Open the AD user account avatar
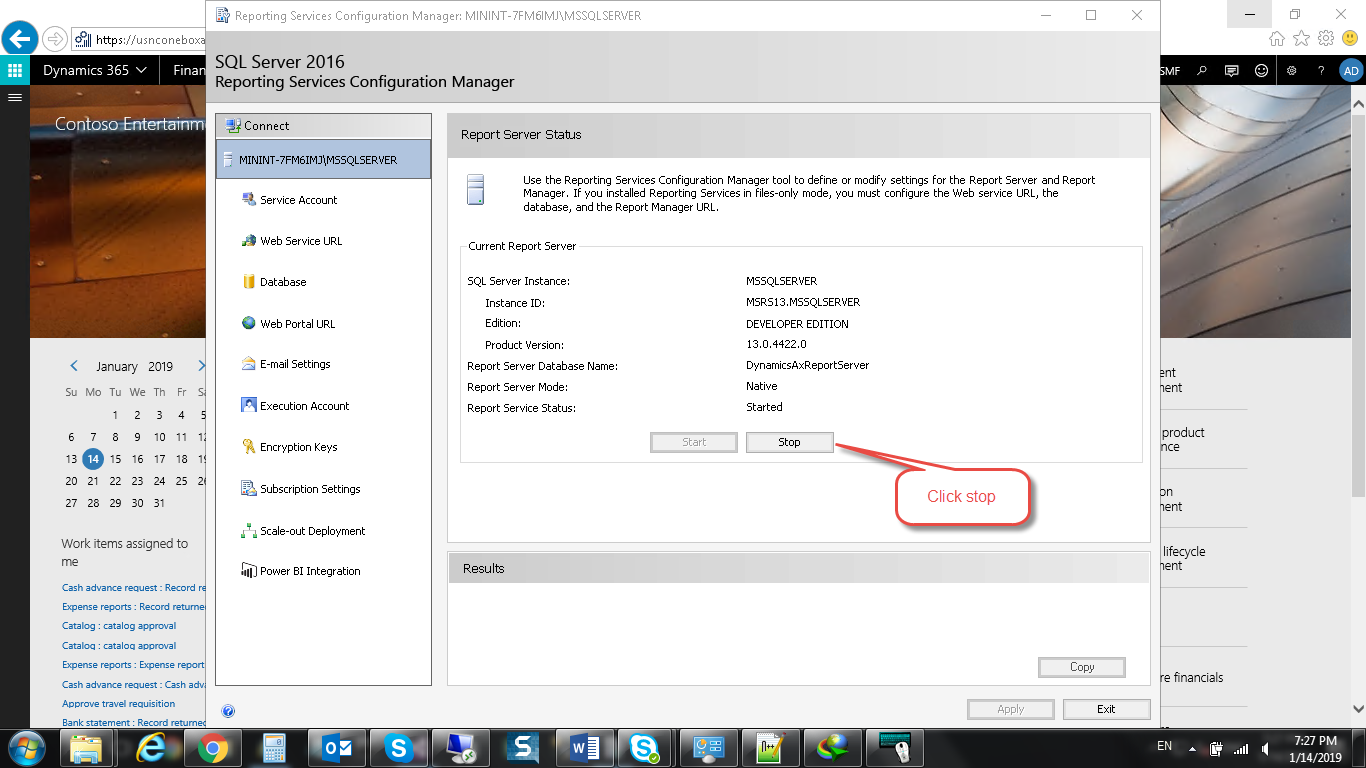 (x=1351, y=71)
